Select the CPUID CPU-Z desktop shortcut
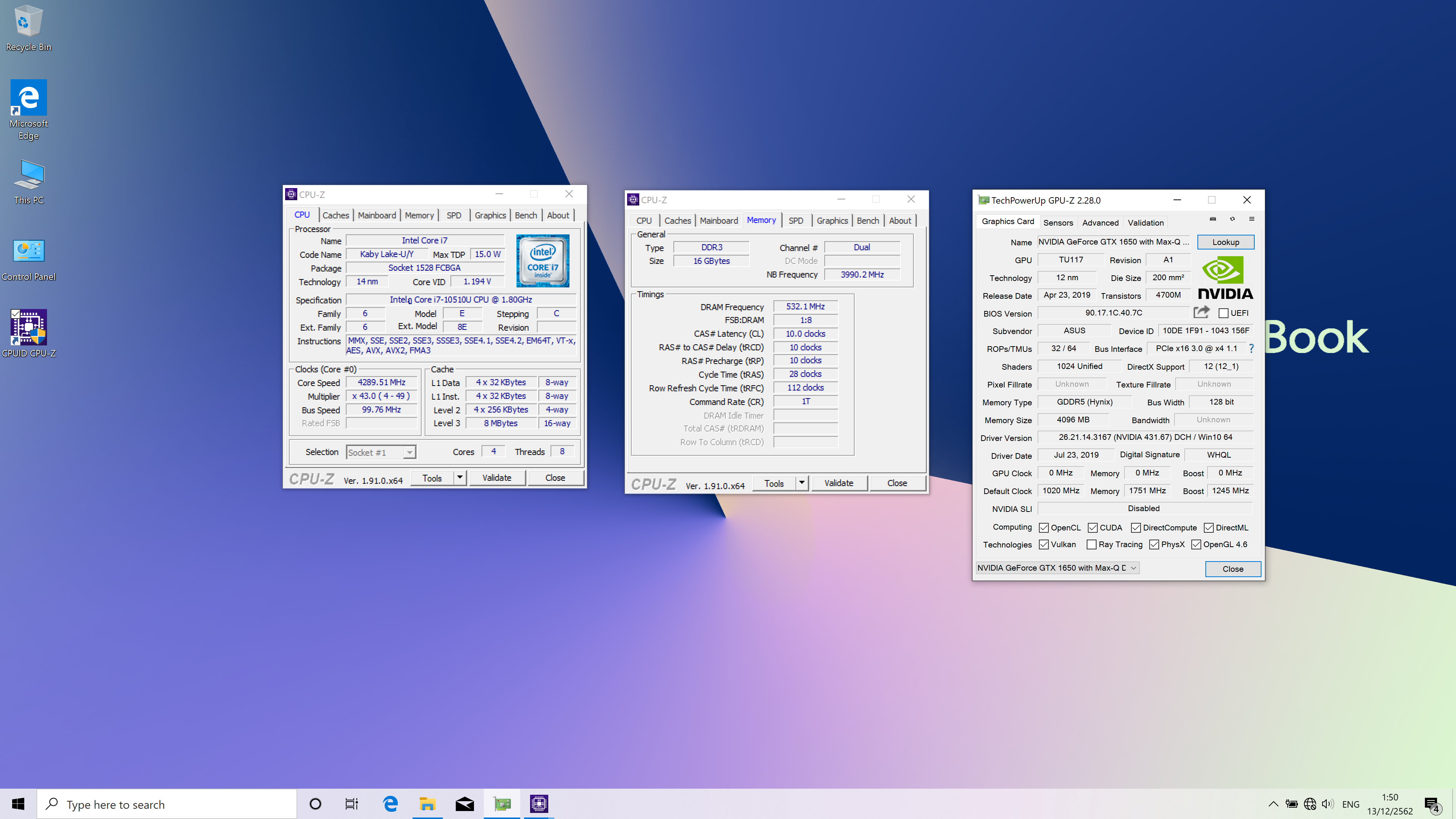The height and width of the screenshot is (819, 1456). coord(28,334)
